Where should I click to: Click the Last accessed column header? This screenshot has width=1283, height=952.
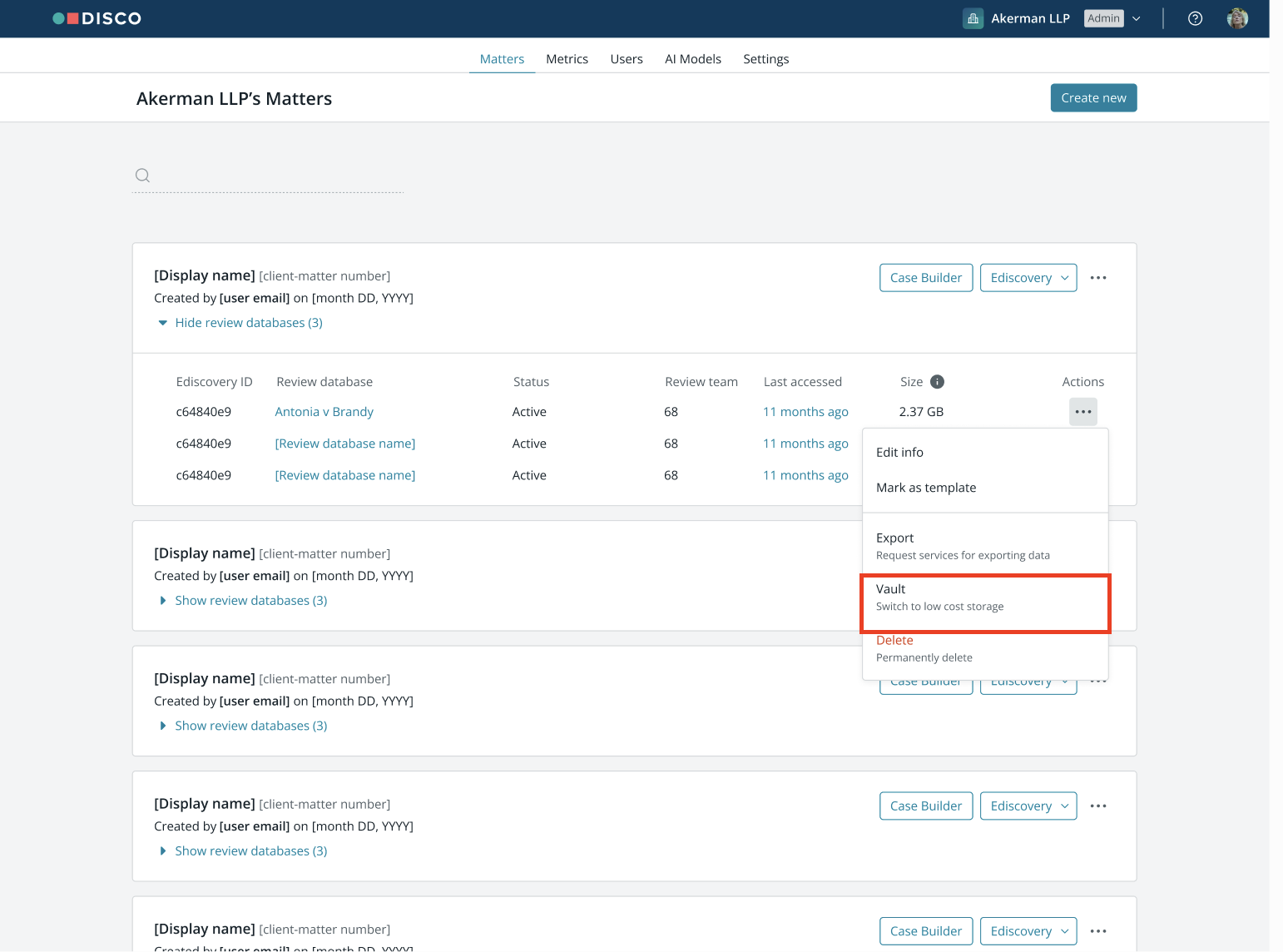coord(803,382)
